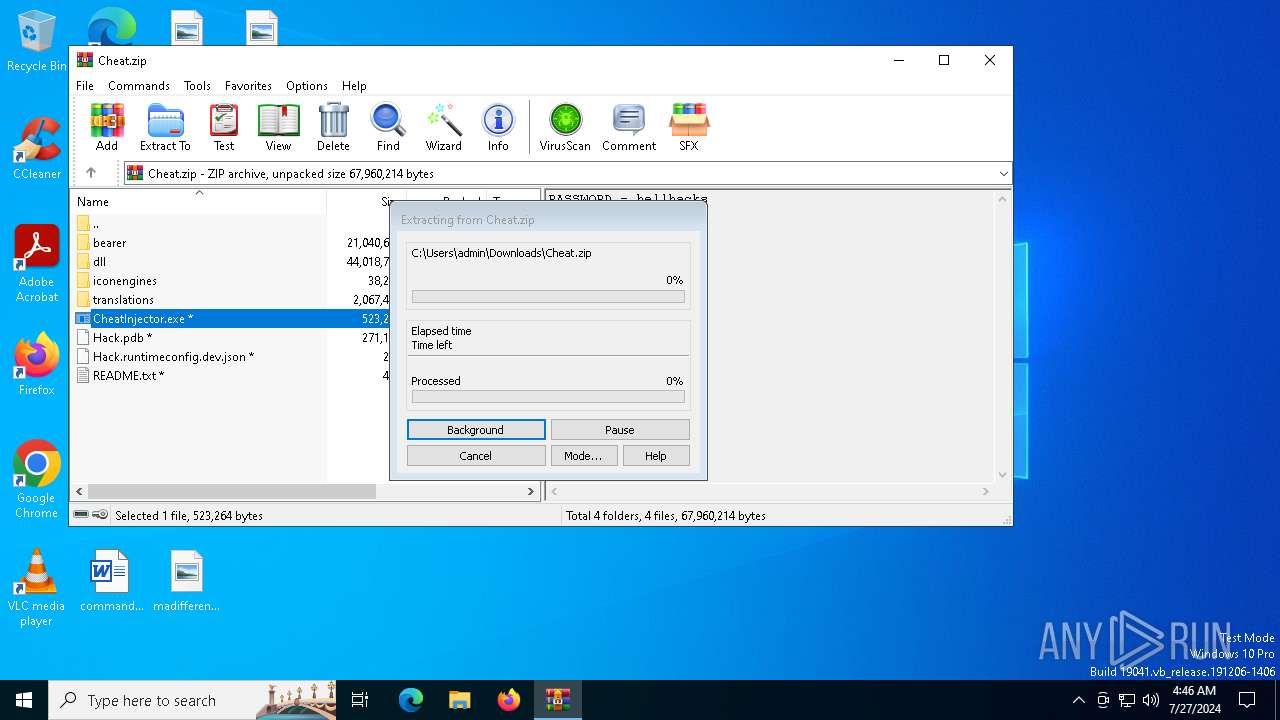Cancel the extraction
Image resolution: width=1280 pixels, height=720 pixels.
[x=476, y=456]
